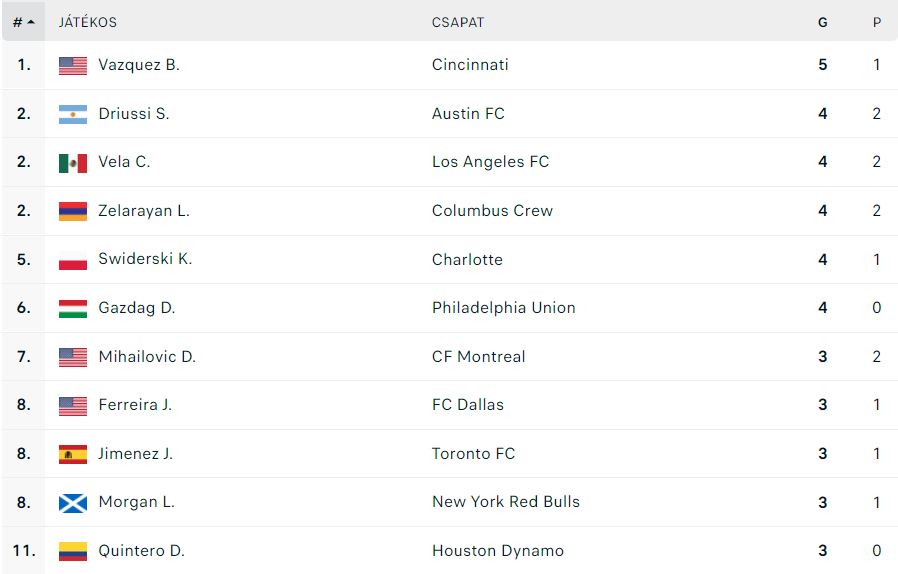Click the USA flag beside Vazquez B.
This screenshot has width=898, height=574.
[x=73, y=66]
